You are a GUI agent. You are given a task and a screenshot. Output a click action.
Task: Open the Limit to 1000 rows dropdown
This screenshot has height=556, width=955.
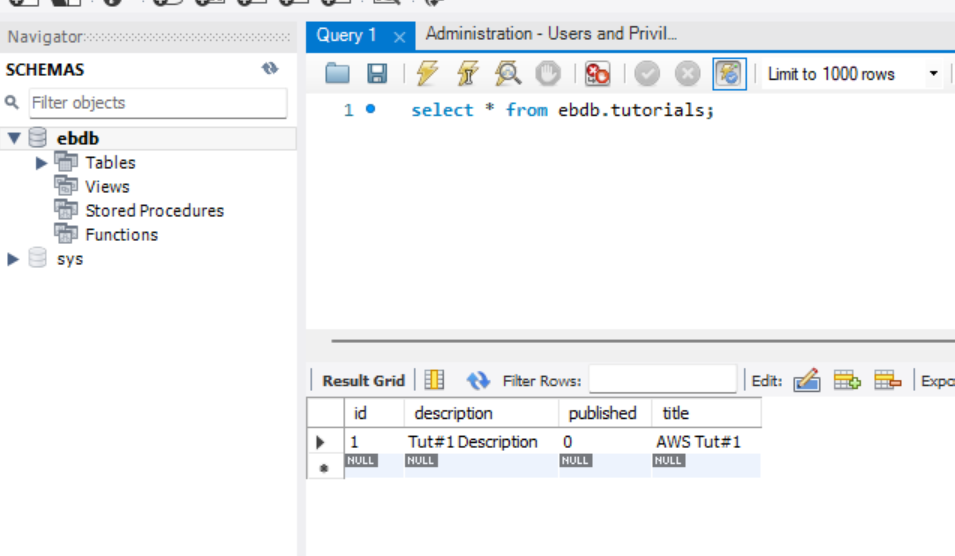[851, 74]
